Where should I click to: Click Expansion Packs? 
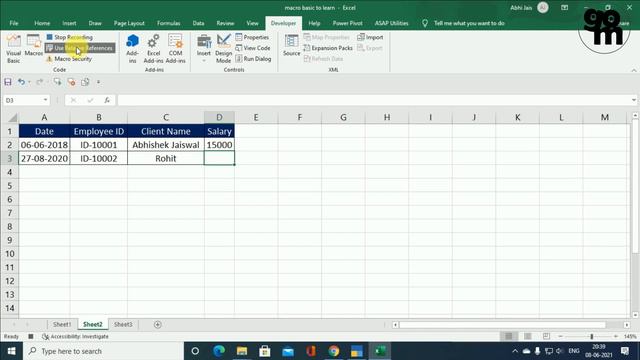(x=328, y=48)
